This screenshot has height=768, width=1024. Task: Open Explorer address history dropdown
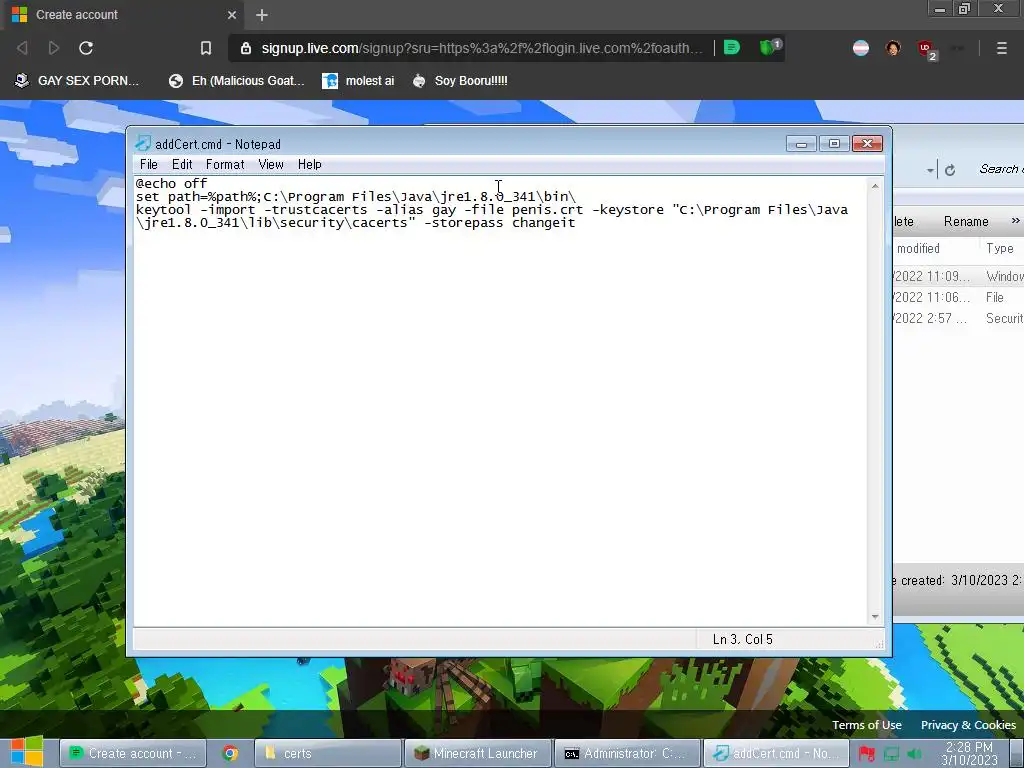pos(929,170)
